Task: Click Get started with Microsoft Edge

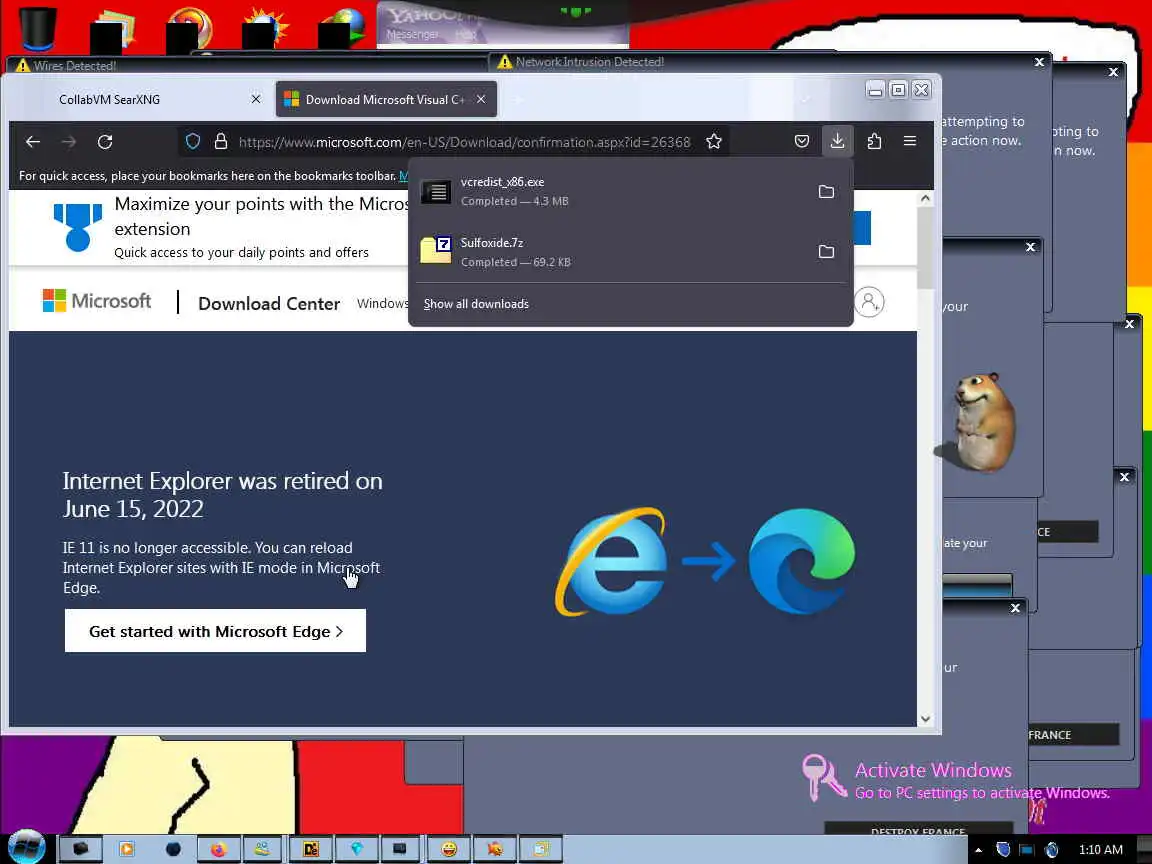Action: tap(215, 631)
